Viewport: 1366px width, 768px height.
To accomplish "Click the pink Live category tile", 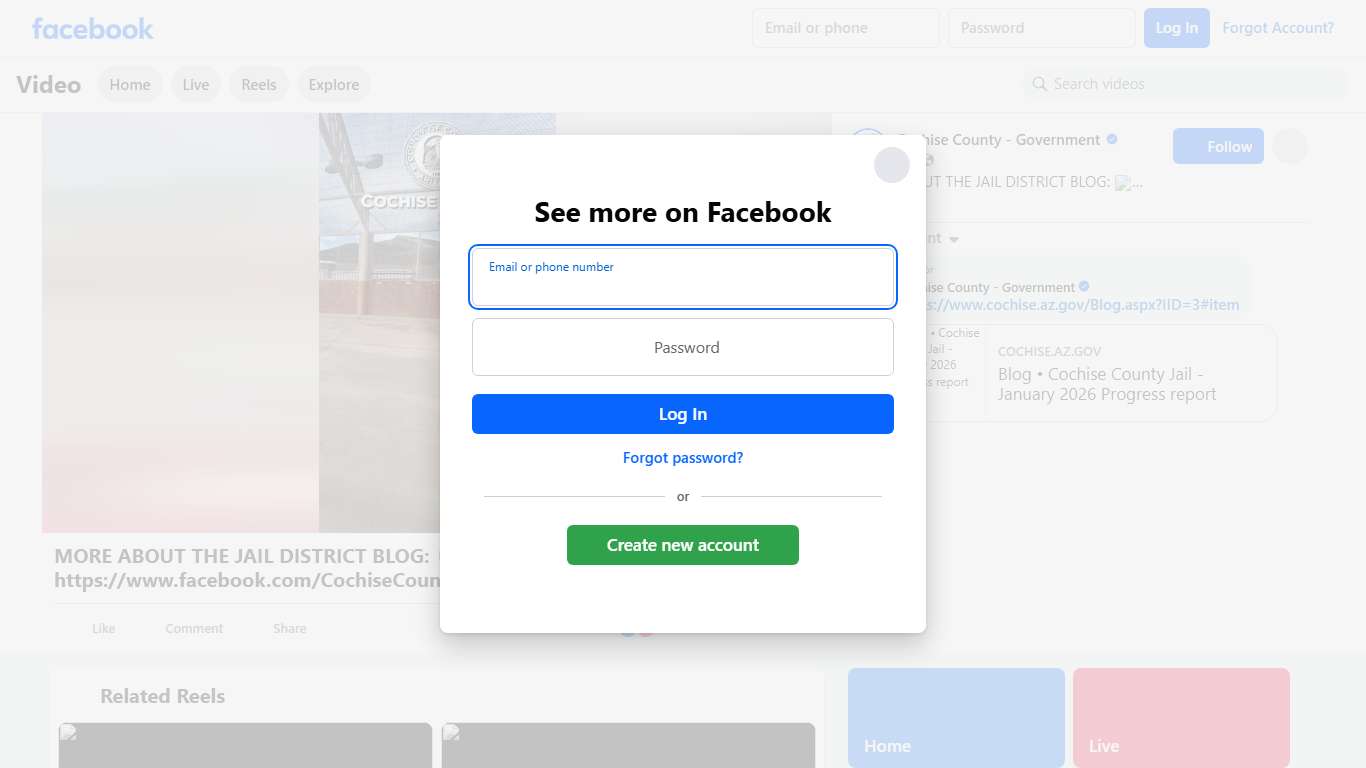I will [x=1181, y=718].
